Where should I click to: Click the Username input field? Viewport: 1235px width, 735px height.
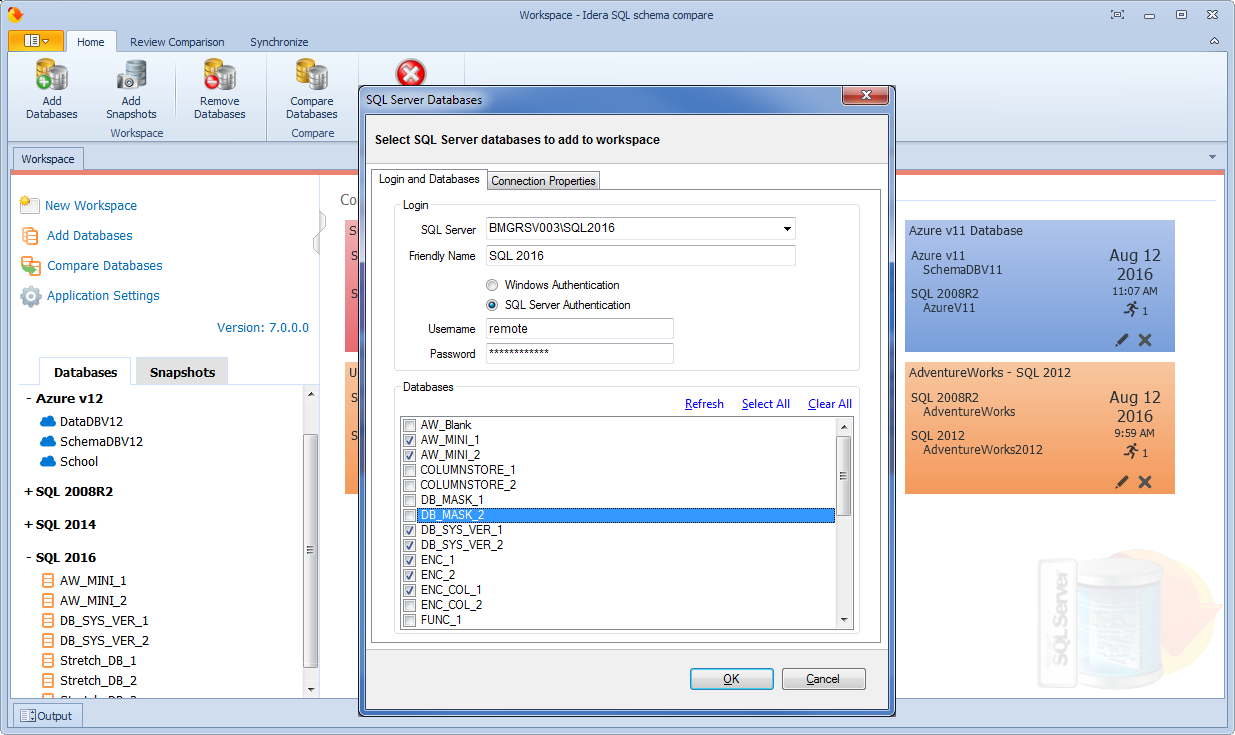tap(580, 328)
